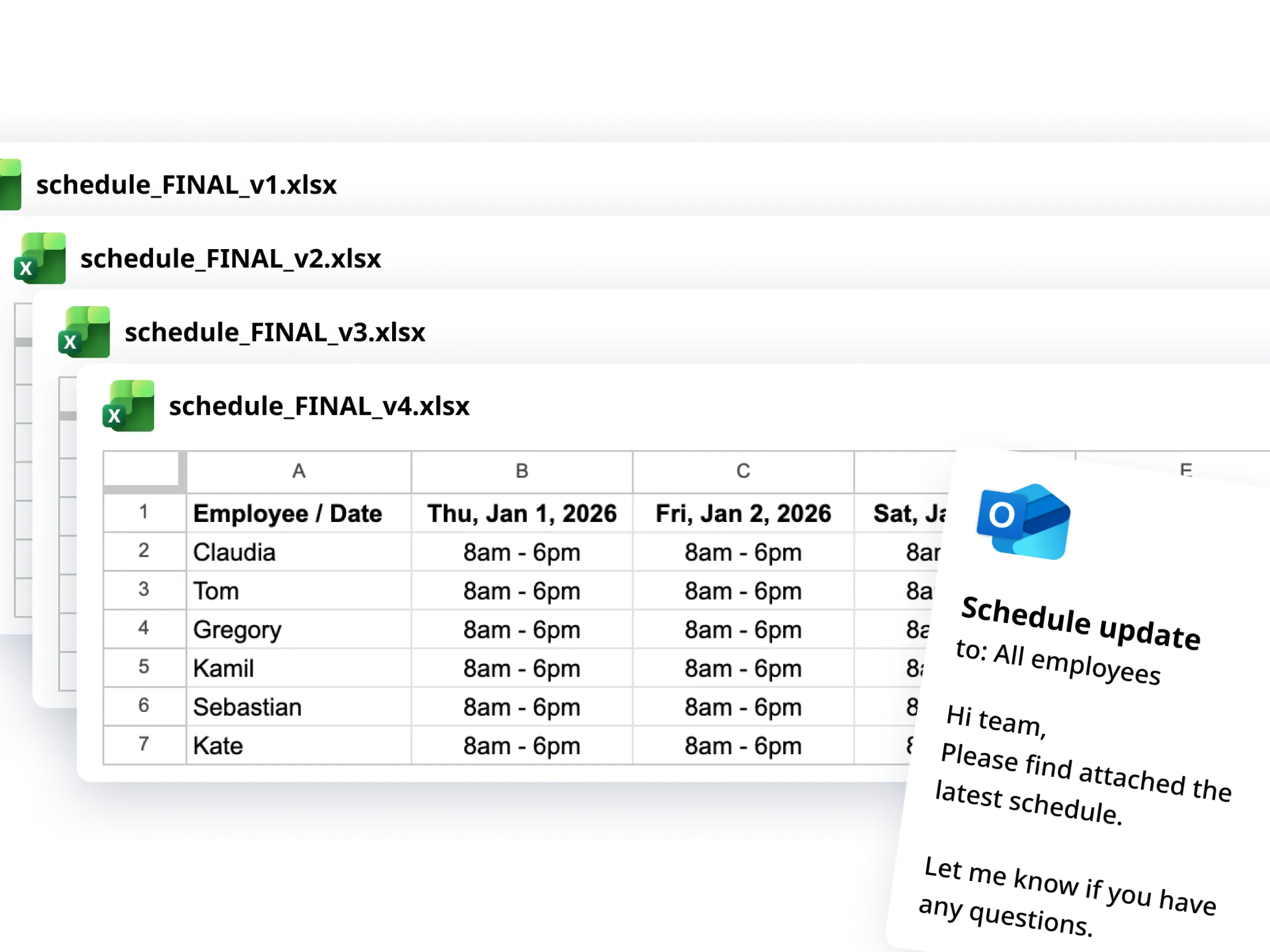The height and width of the screenshot is (952, 1270).
Task: Select the cell containing Kate
Action: tap(298, 745)
